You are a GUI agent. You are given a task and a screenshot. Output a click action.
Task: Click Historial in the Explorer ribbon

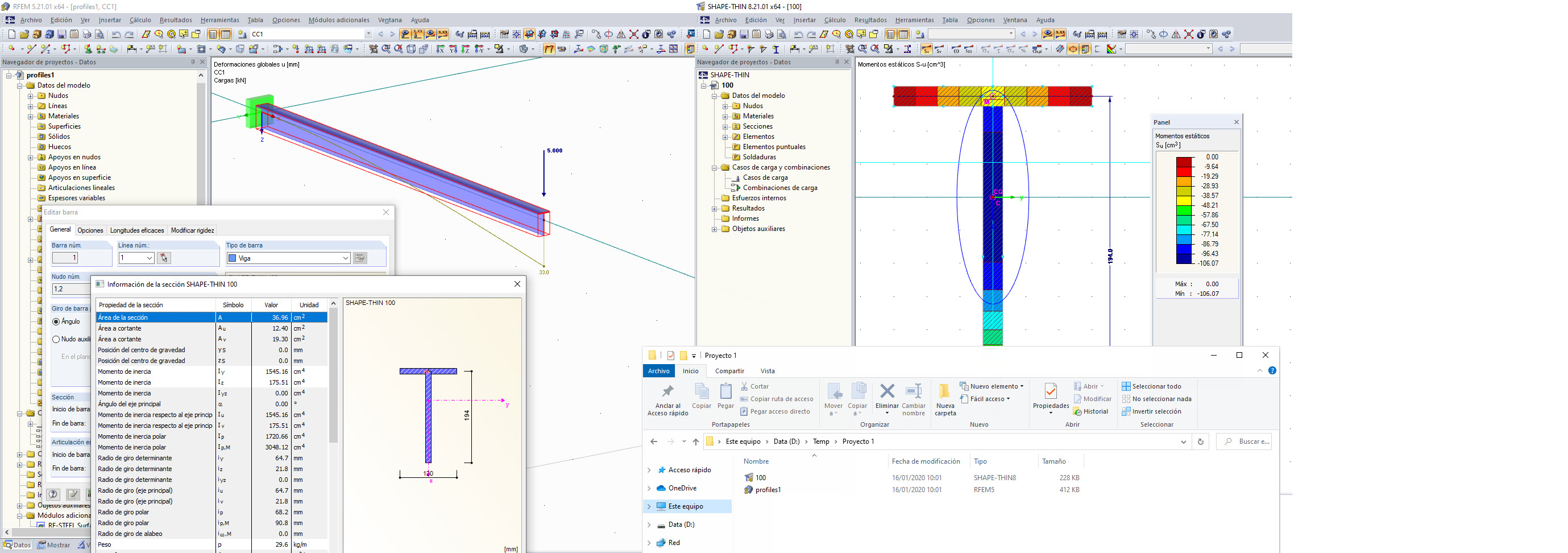click(1090, 412)
